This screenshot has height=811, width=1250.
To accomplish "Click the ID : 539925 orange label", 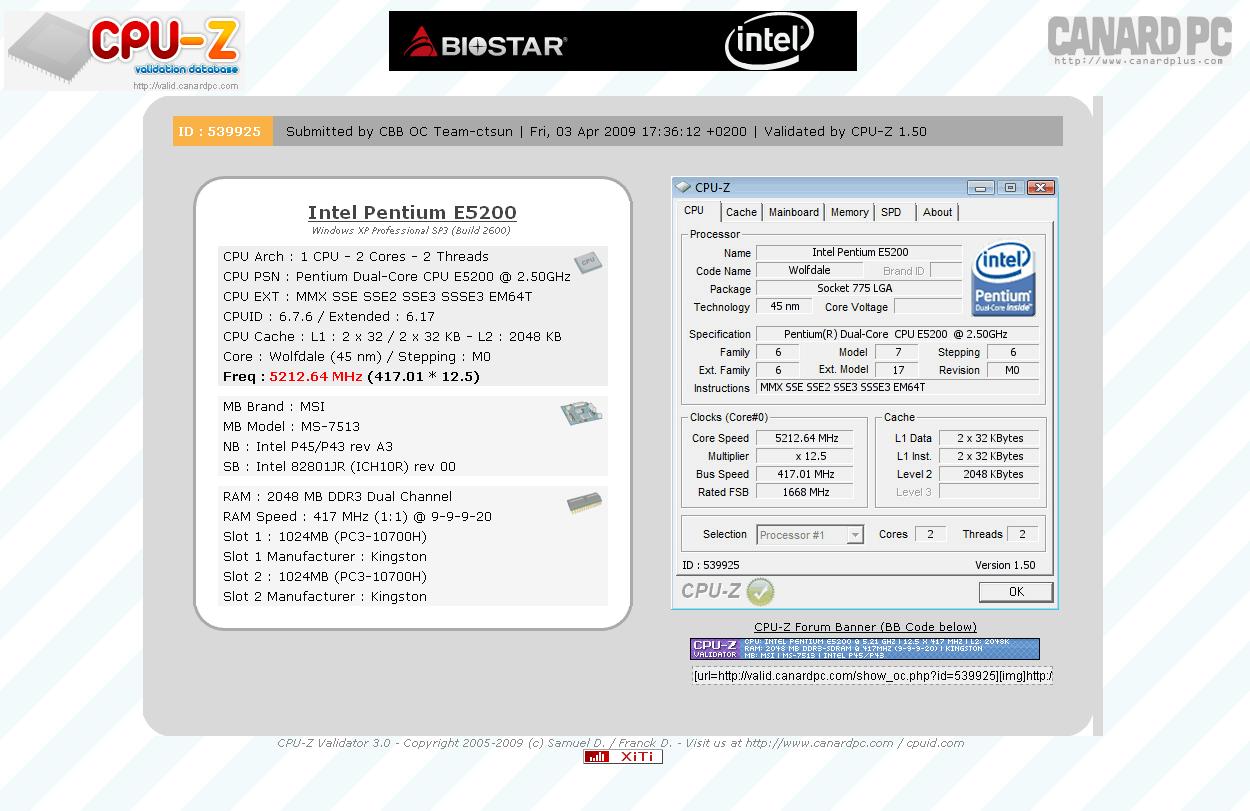I will (x=222, y=131).
